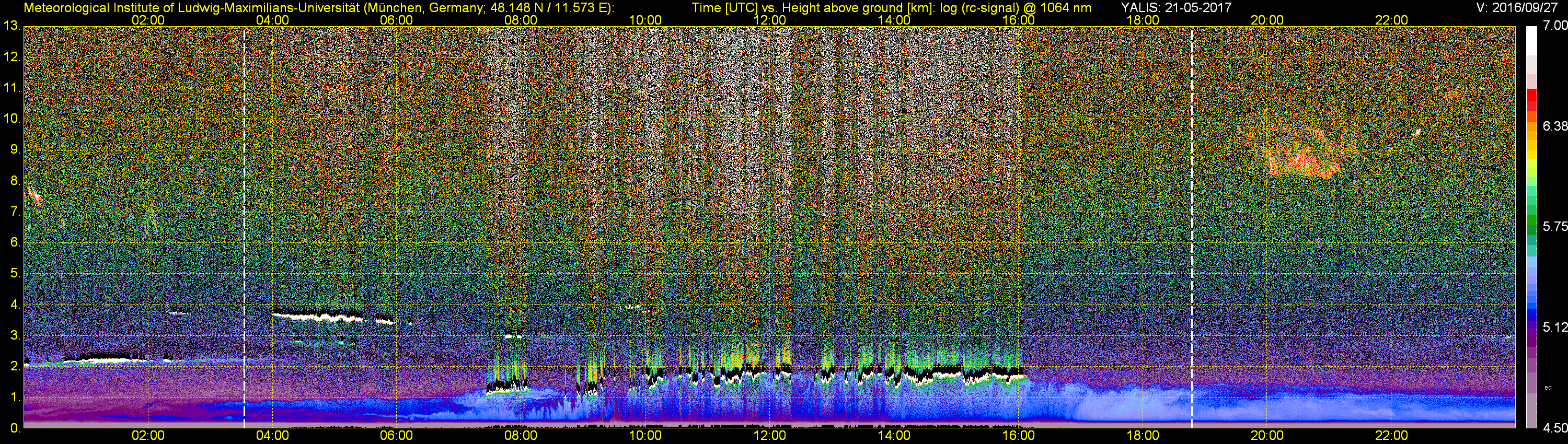Click the 1. km height axis label
The image size is (1568, 444).
point(15,397)
